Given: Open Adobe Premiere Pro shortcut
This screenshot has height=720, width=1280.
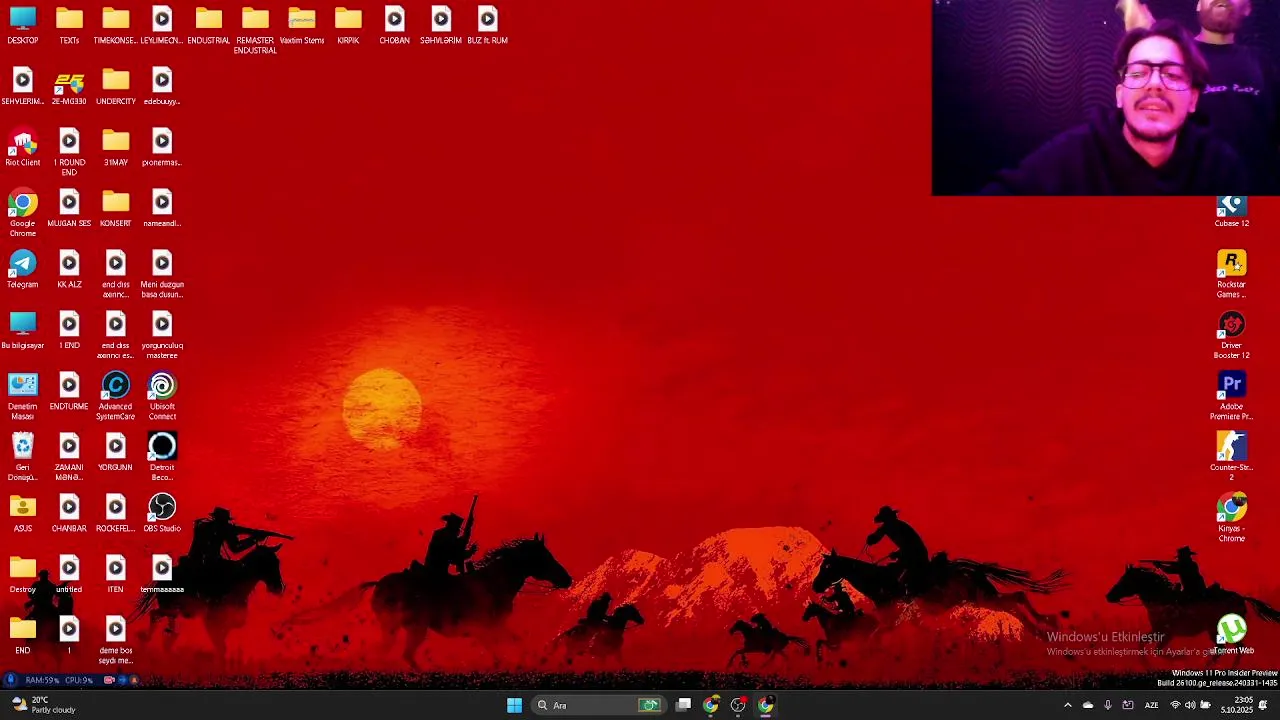Looking at the screenshot, I should (x=1232, y=397).
